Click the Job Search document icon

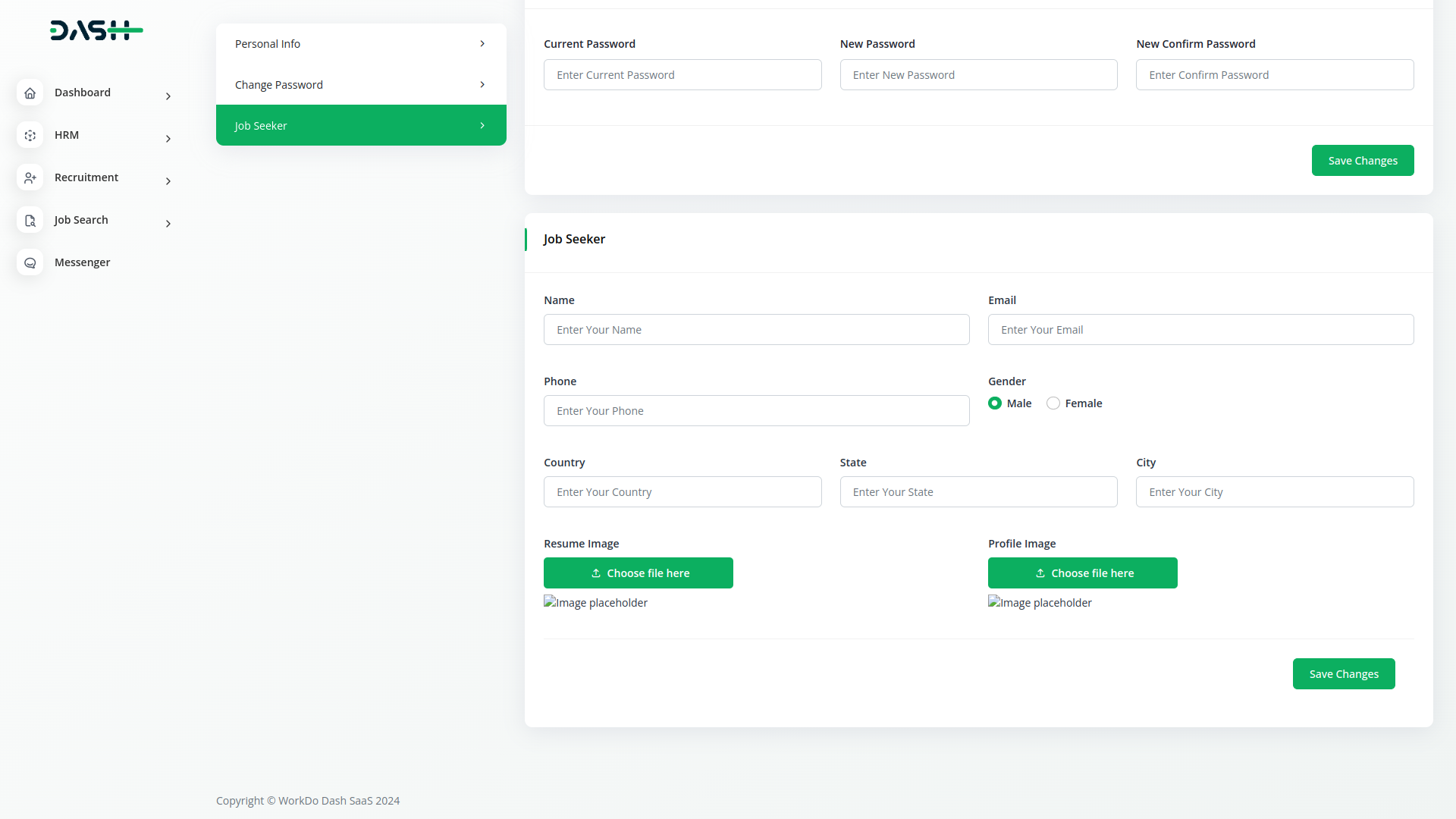[x=30, y=220]
